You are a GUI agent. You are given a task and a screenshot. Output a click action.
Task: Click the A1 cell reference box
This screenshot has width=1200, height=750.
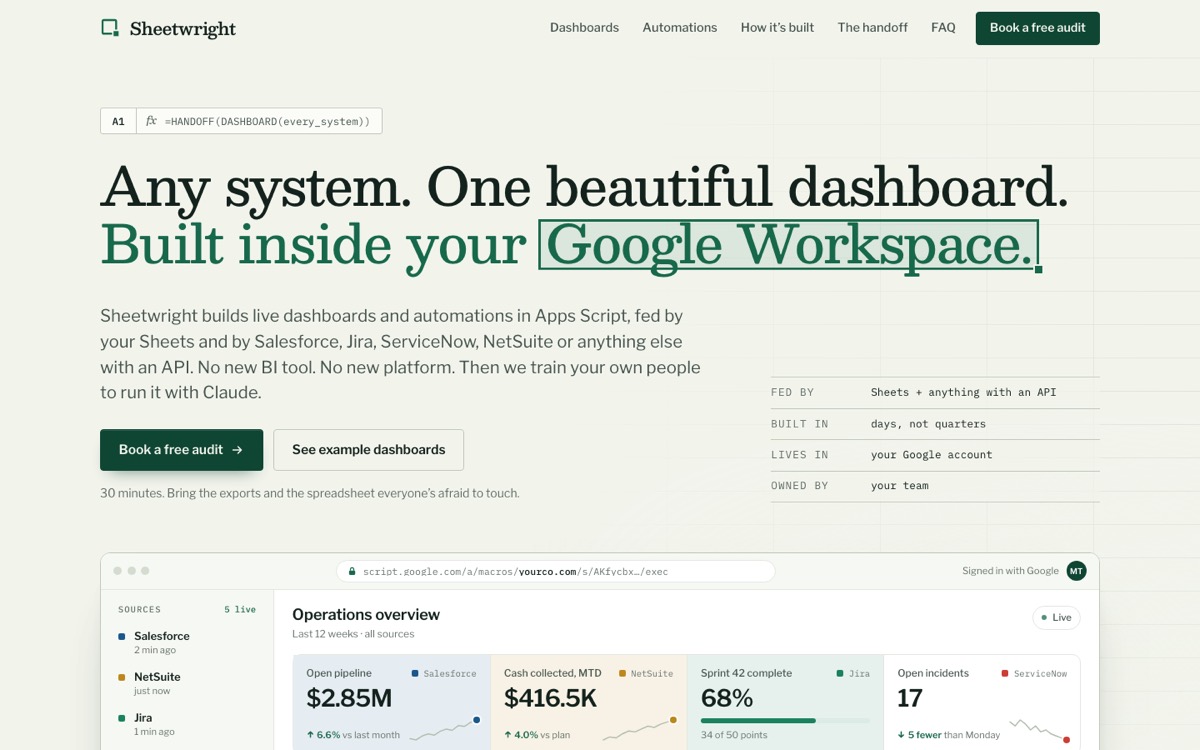coord(118,121)
